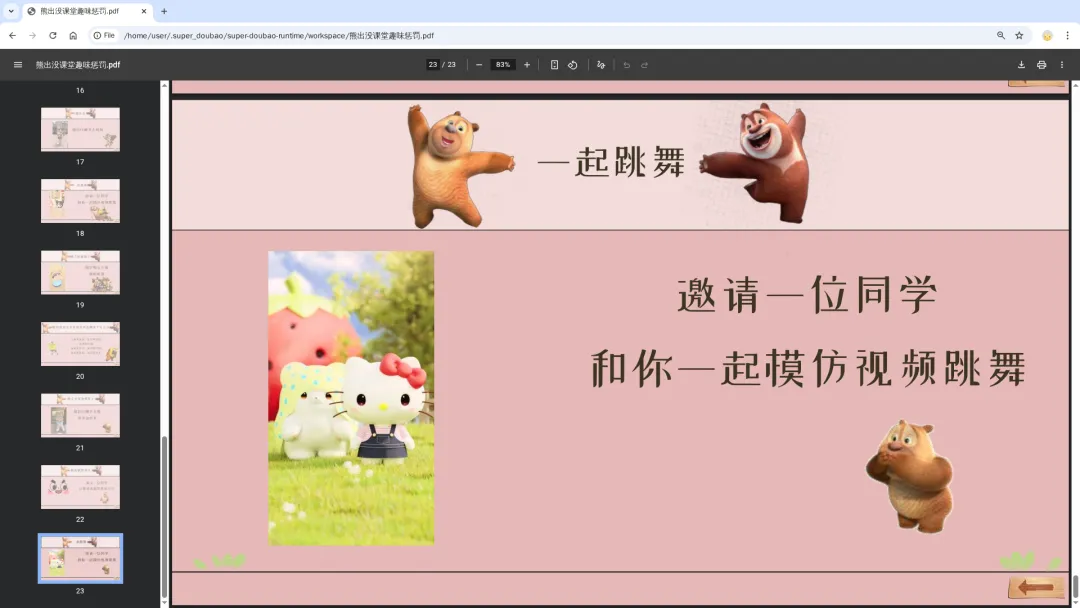Open page 22 thumbnail
The height and width of the screenshot is (608, 1080).
point(80,488)
